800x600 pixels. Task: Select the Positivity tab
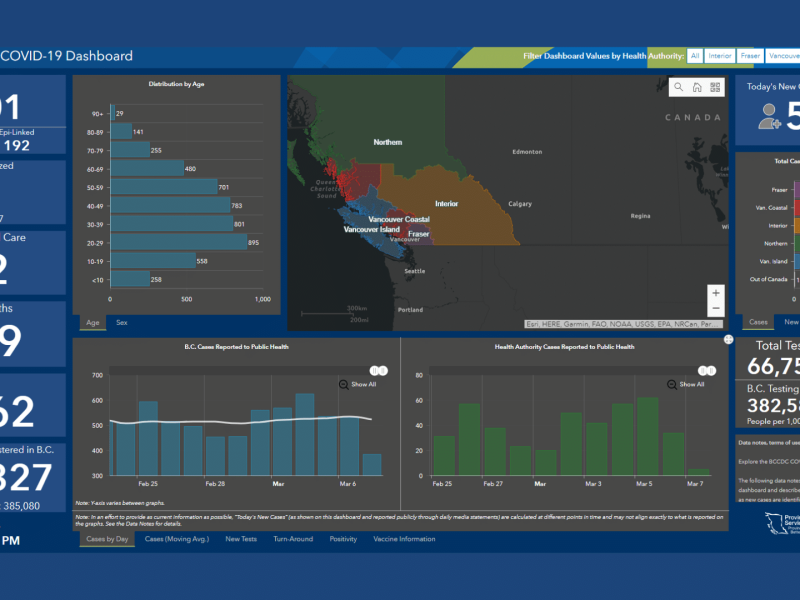(343, 539)
